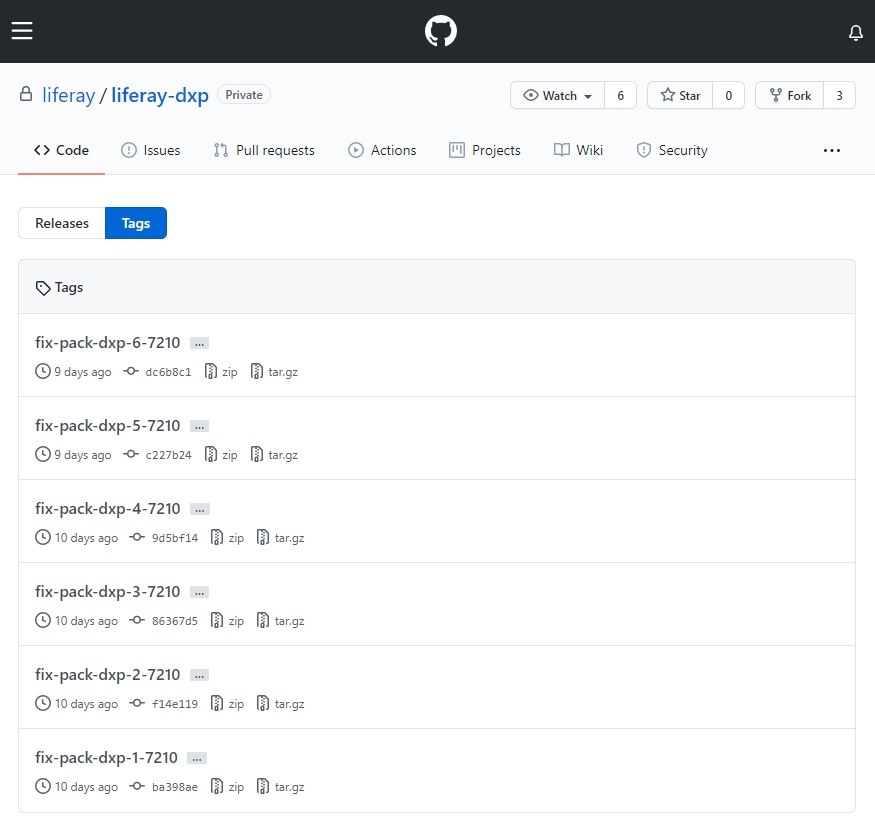Open the notifications bell
This screenshot has height=817, width=875.
point(855,33)
